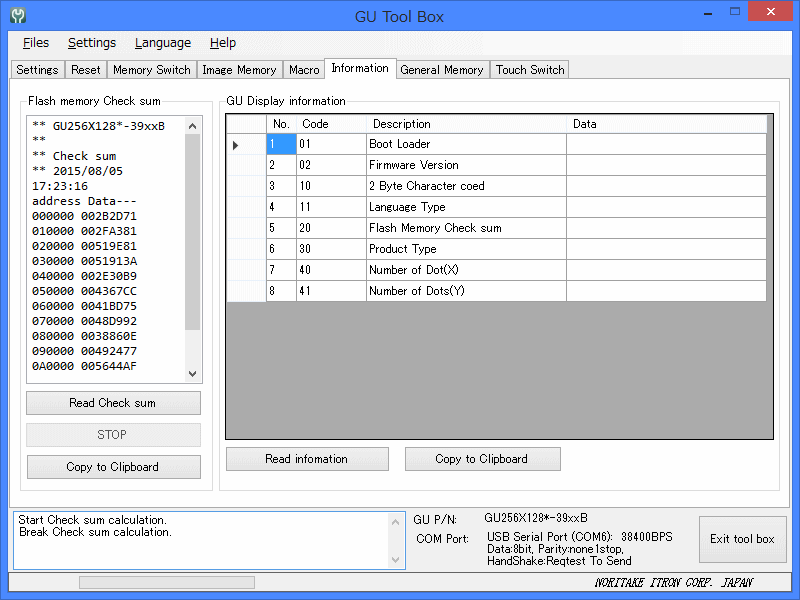Open the Files menu
This screenshot has height=600, width=800.
click(35, 43)
